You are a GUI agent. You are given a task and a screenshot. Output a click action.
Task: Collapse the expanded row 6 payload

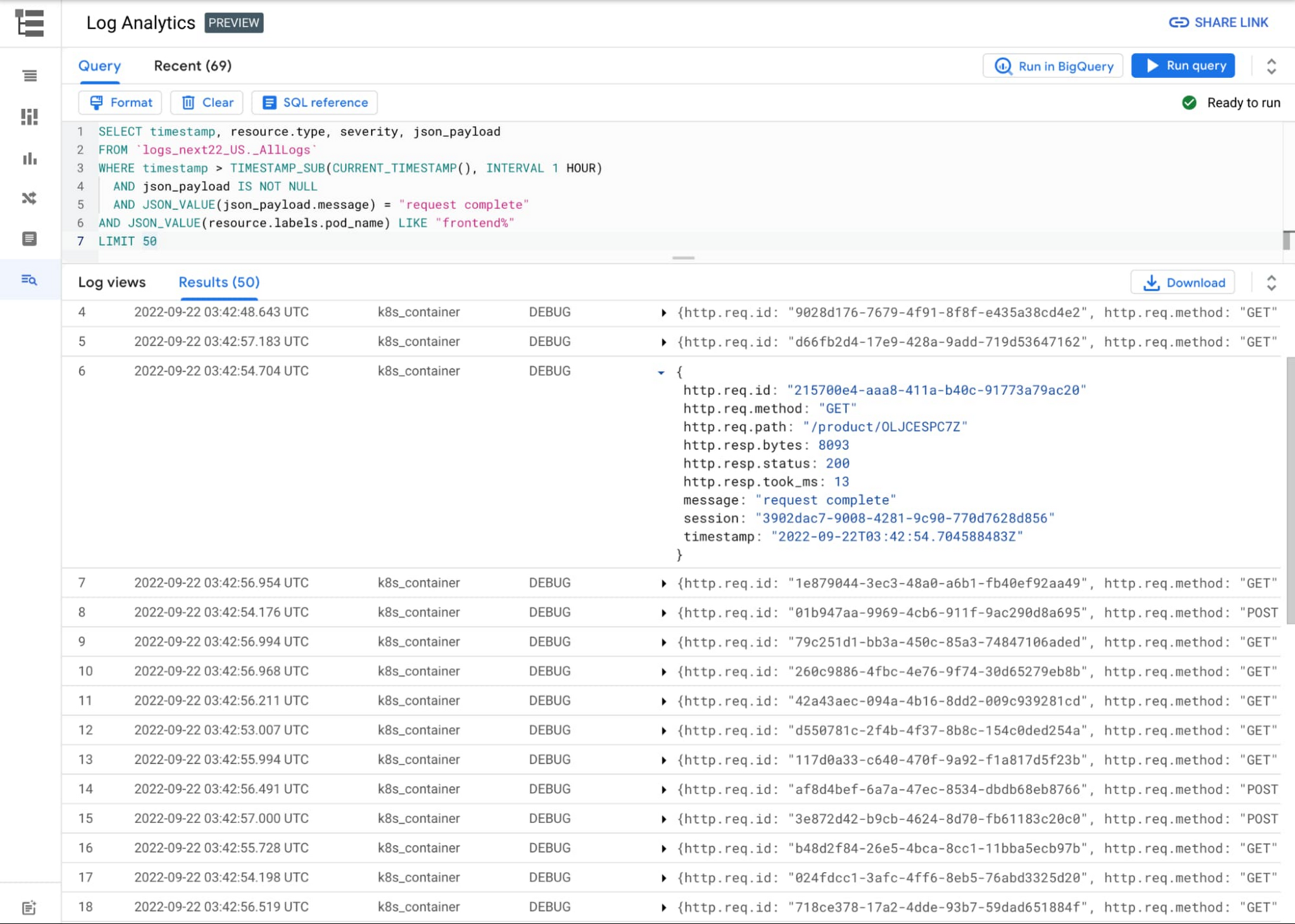[x=661, y=372]
